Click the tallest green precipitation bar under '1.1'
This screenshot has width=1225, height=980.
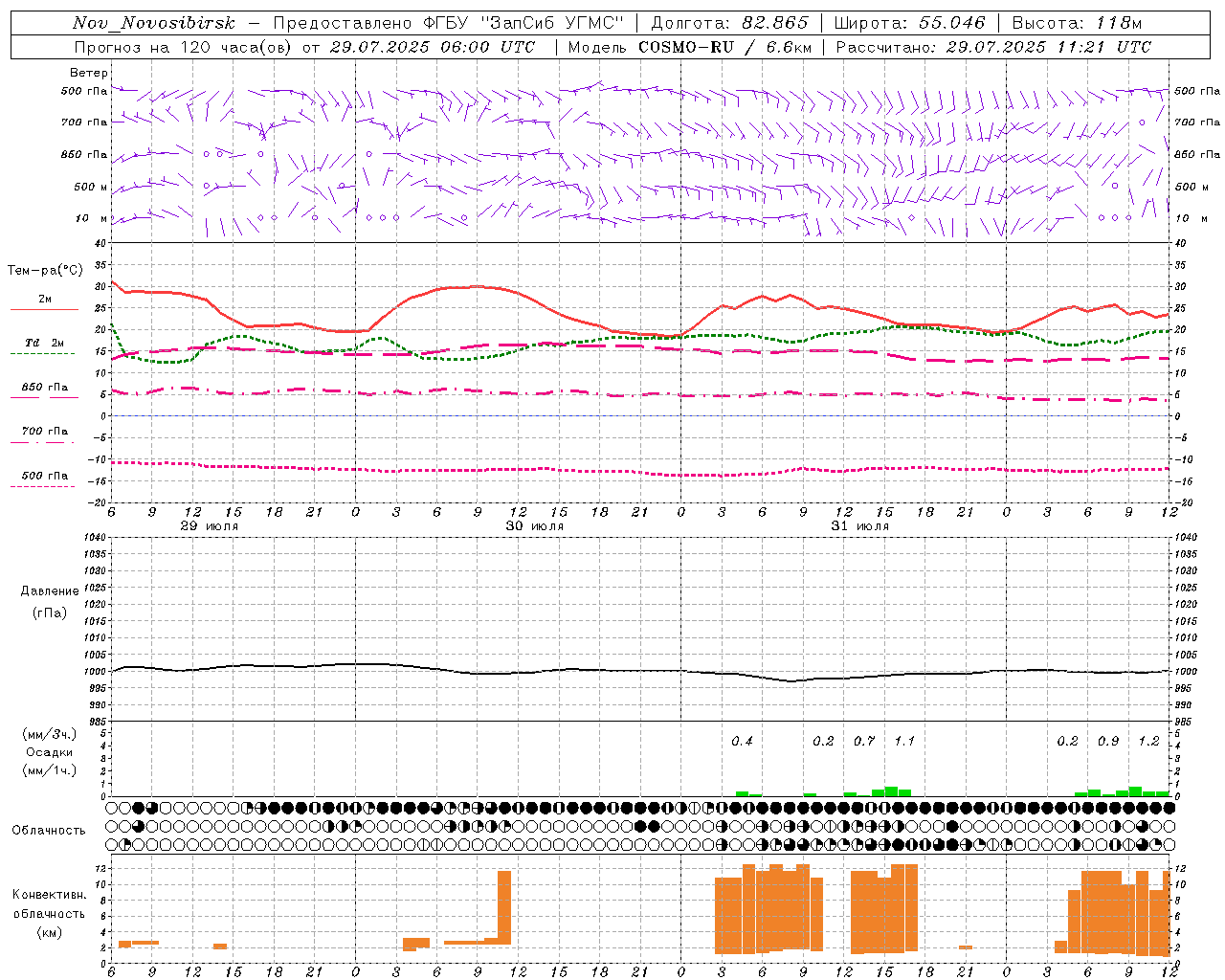(x=891, y=791)
